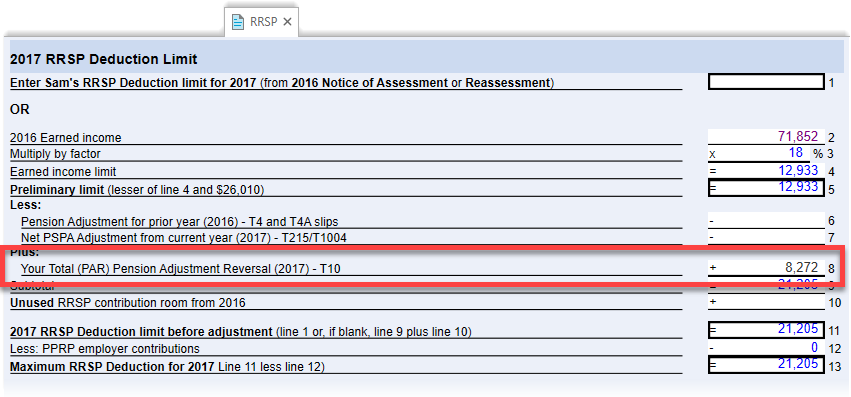Click the '2017 RRSP Deduction Limit' heading
Screen dimensions: 851x397
click(x=104, y=59)
